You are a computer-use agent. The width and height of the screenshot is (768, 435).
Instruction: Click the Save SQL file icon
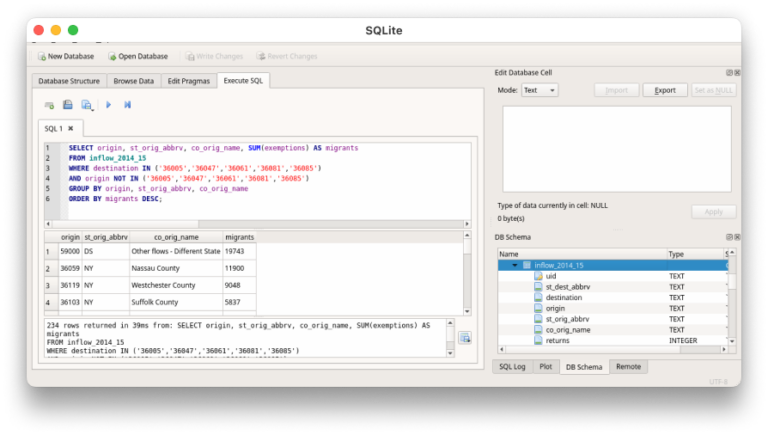coord(86,105)
